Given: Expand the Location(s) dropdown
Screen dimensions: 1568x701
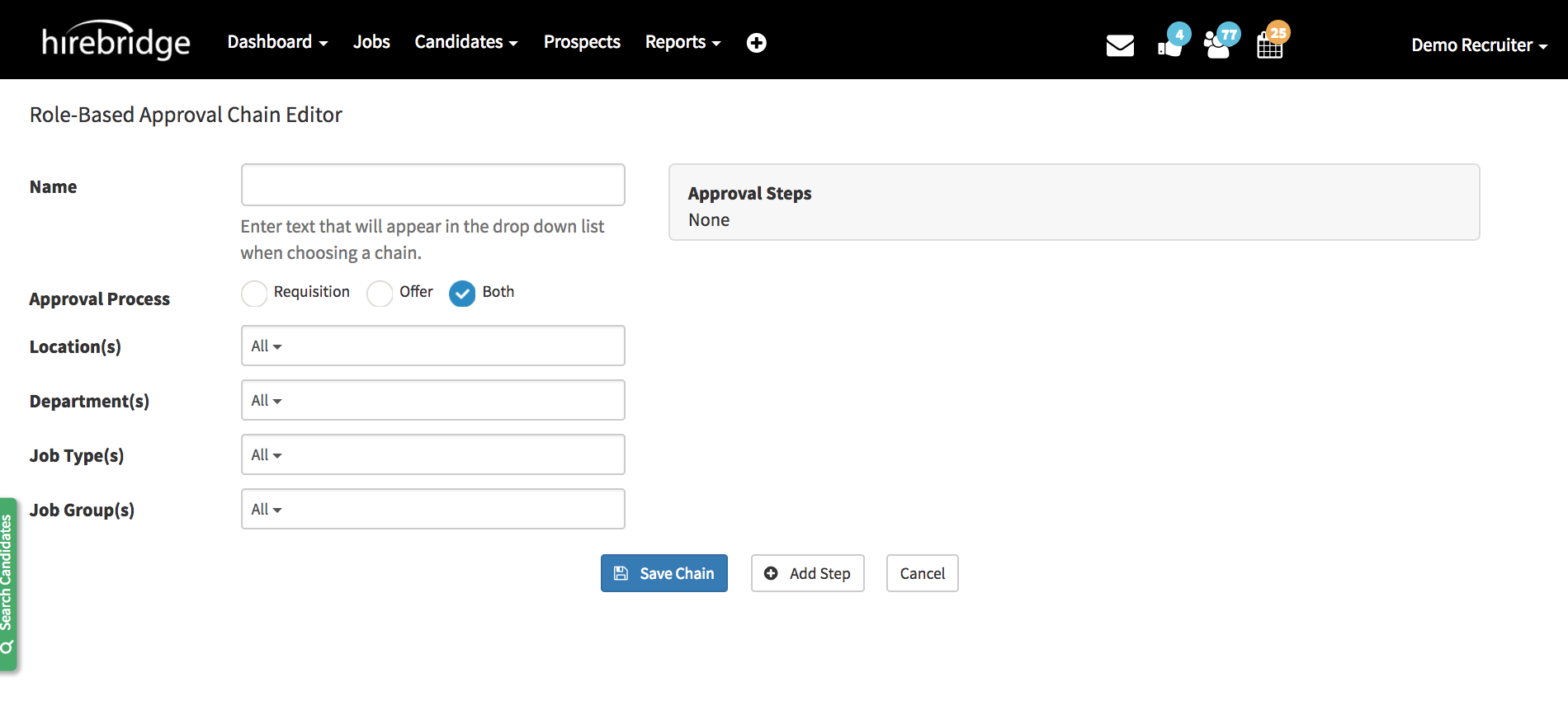Looking at the screenshot, I should point(432,346).
